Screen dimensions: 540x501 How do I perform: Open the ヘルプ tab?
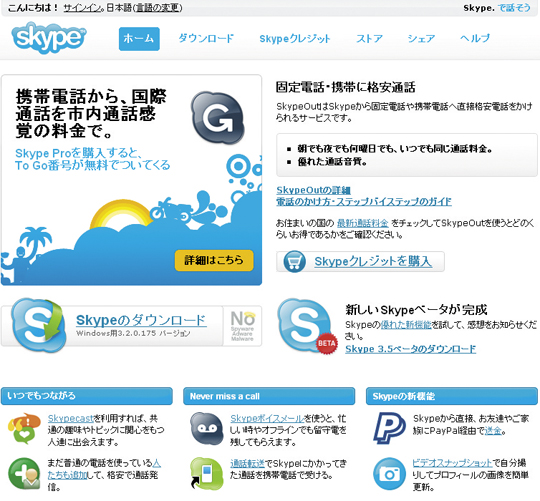click(475, 38)
